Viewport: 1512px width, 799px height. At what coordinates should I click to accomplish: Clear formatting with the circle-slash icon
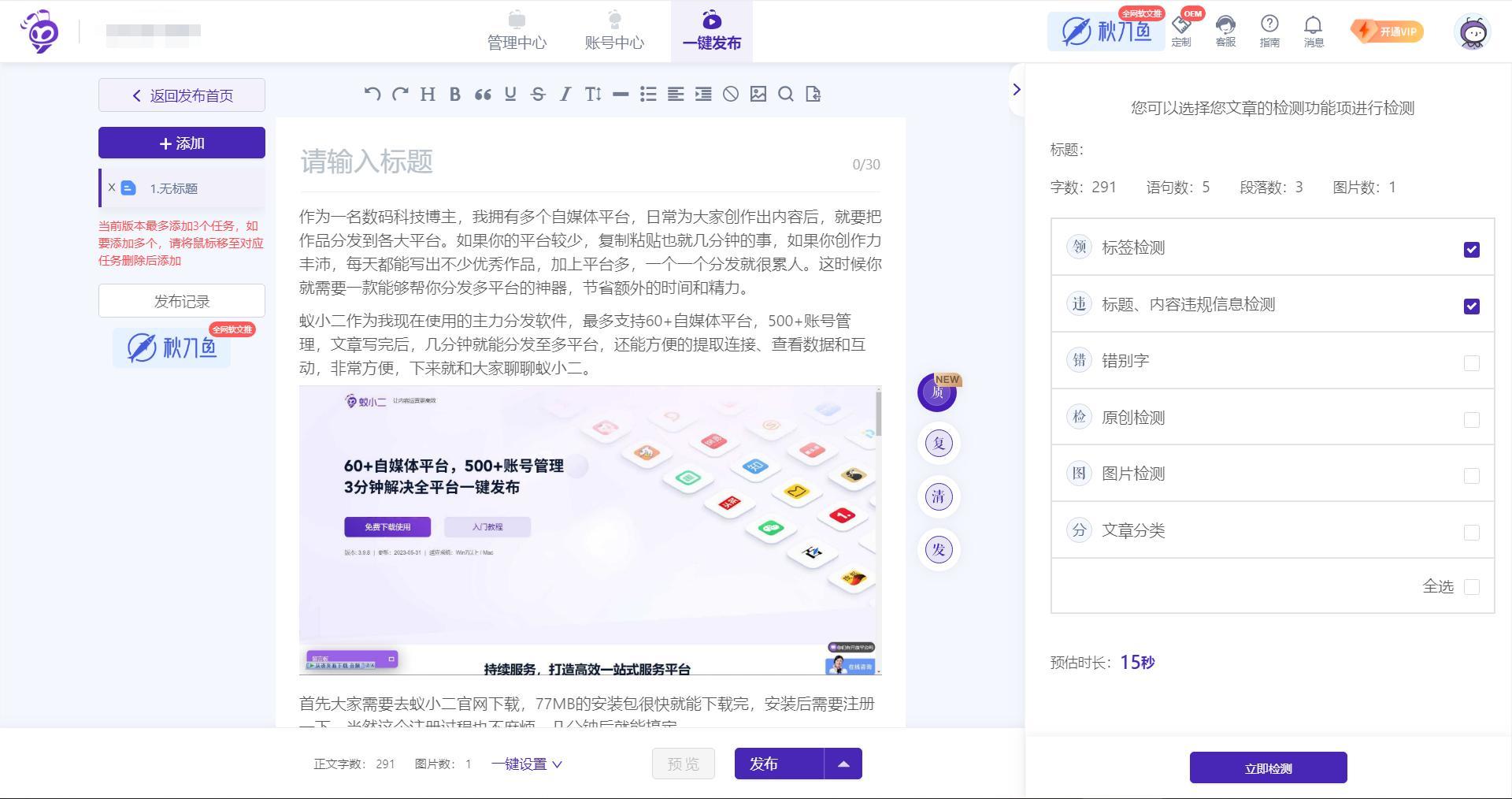click(731, 94)
